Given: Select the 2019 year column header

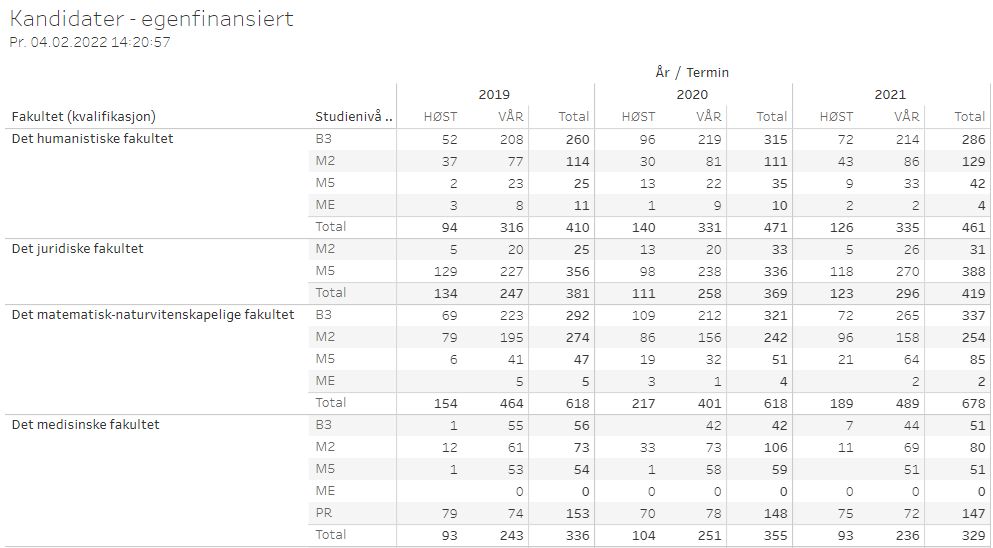Looking at the screenshot, I should 494,95.
